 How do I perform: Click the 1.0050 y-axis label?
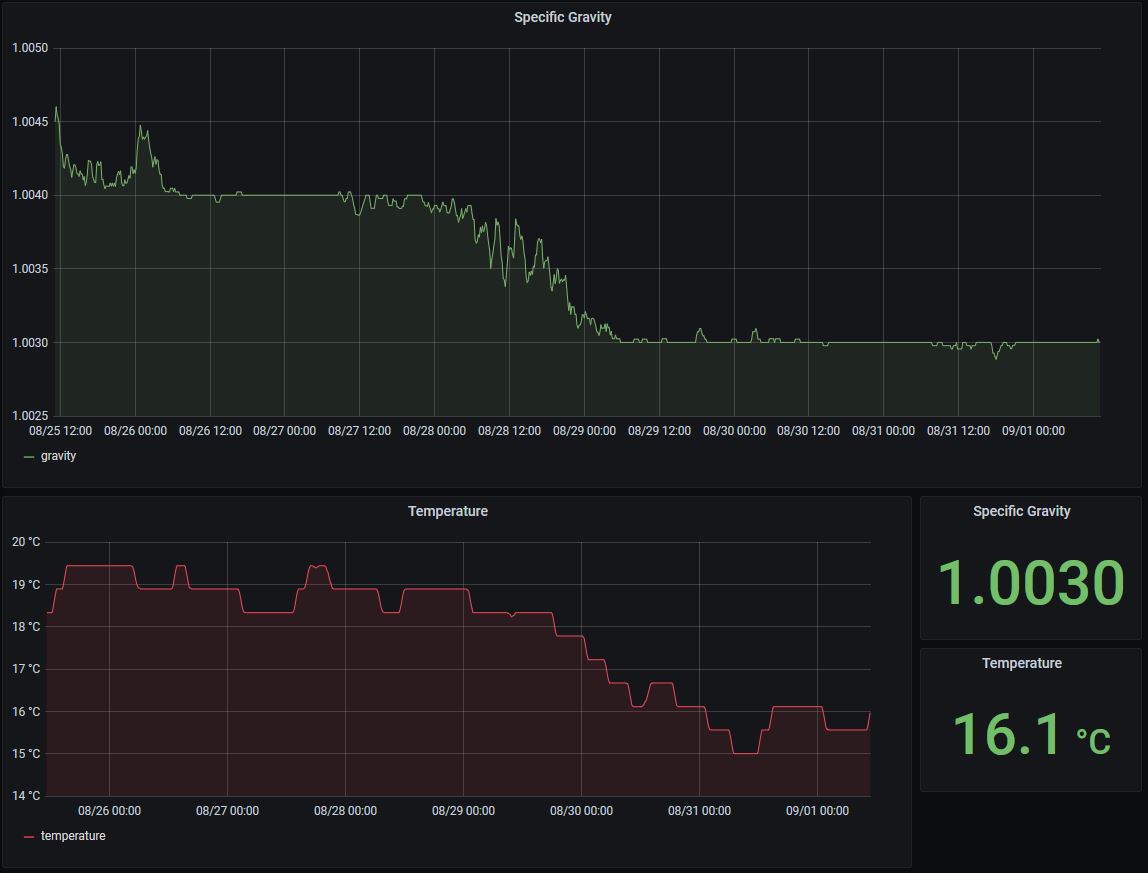30,48
